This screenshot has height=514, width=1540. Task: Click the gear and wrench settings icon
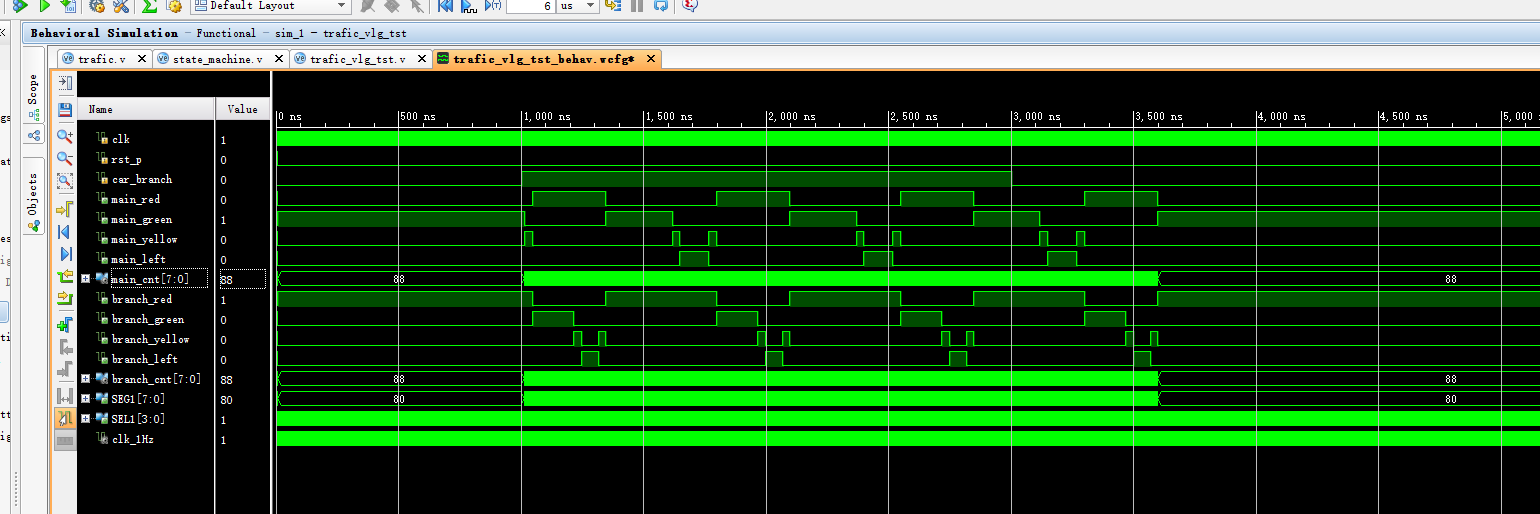tap(120, 6)
